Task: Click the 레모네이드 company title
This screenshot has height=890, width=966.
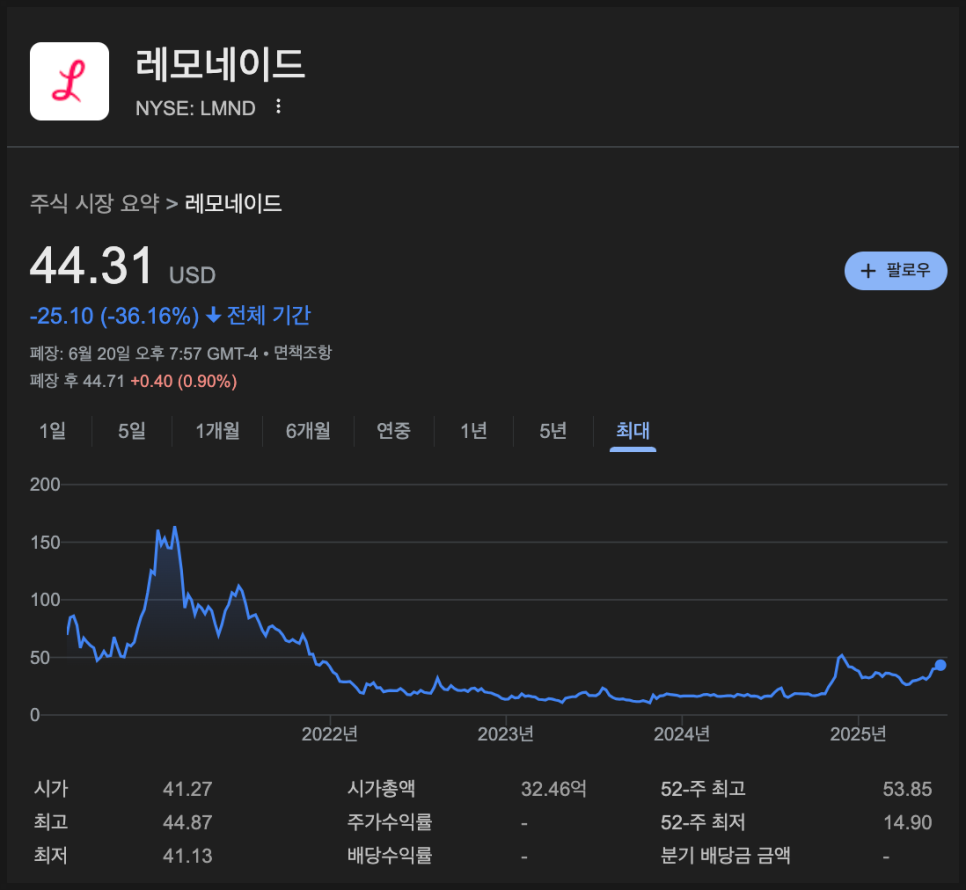Action: (221, 63)
